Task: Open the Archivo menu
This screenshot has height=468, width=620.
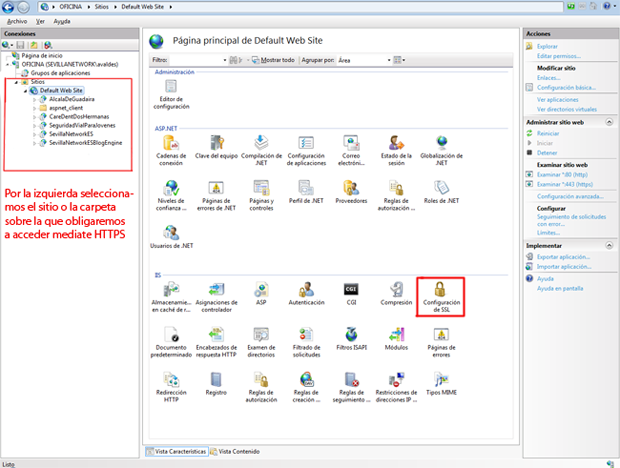Action: (x=17, y=21)
